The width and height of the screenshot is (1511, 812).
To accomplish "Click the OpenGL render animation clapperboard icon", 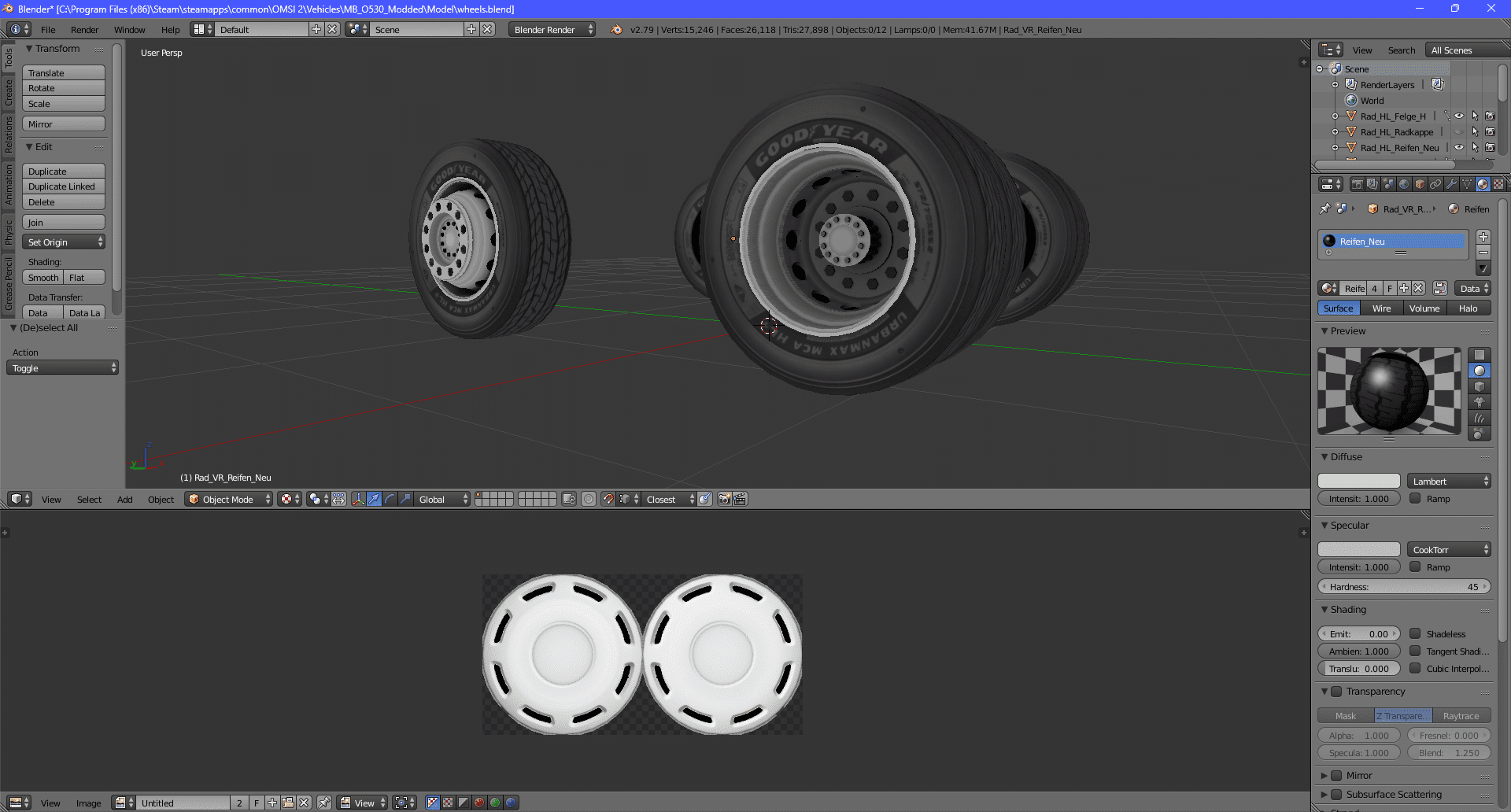I will click(x=740, y=500).
